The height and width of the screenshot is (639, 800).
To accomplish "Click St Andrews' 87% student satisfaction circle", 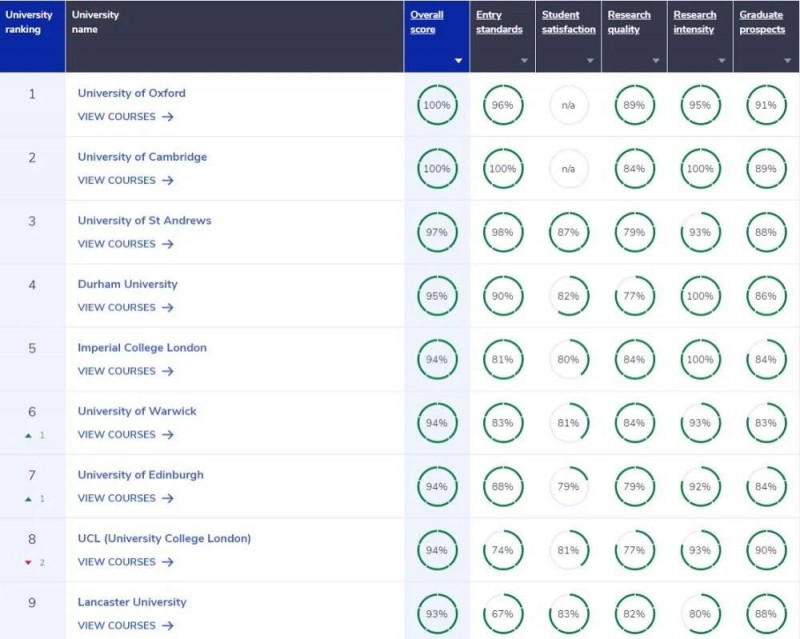I will coord(569,232).
